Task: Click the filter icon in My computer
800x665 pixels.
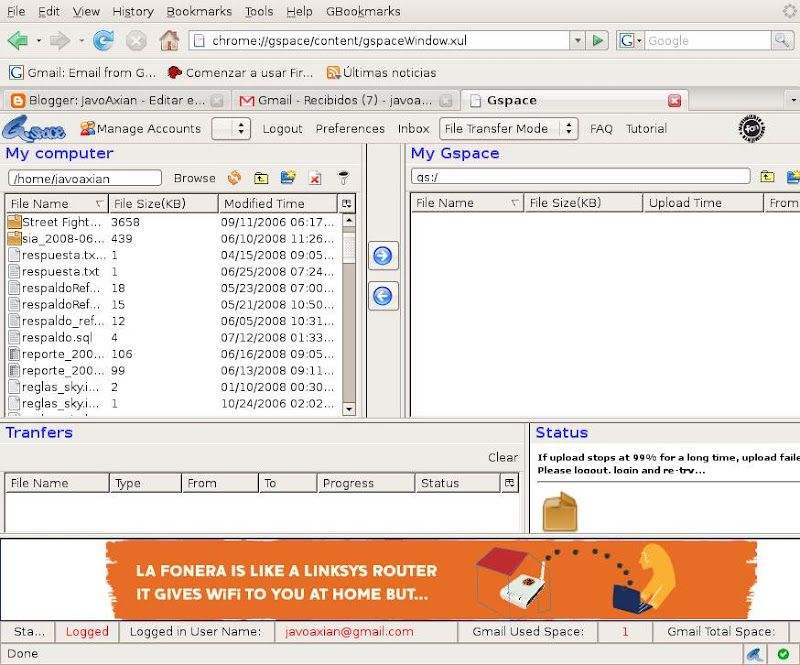Action: click(343, 178)
